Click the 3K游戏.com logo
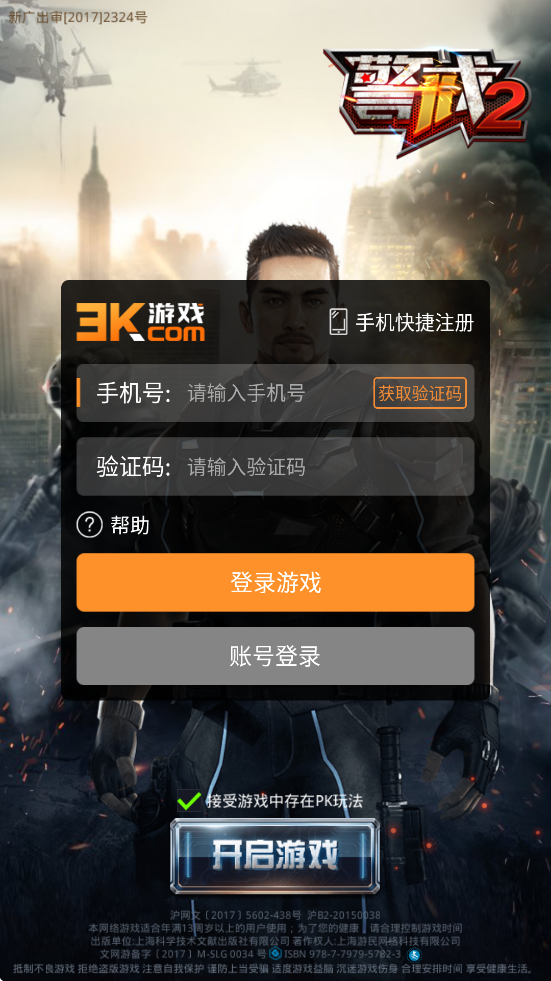 click(141, 322)
